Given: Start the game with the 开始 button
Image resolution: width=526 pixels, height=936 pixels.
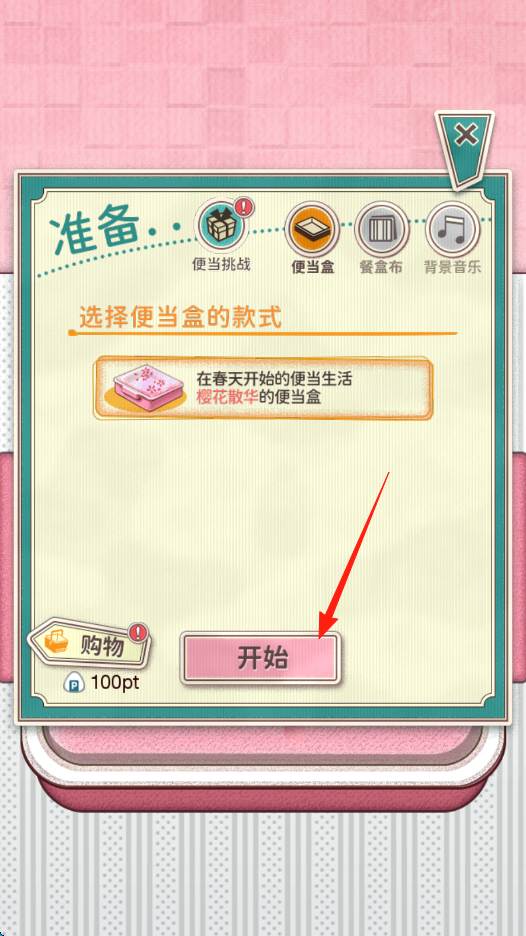Looking at the screenshot, I should (261, 658).
